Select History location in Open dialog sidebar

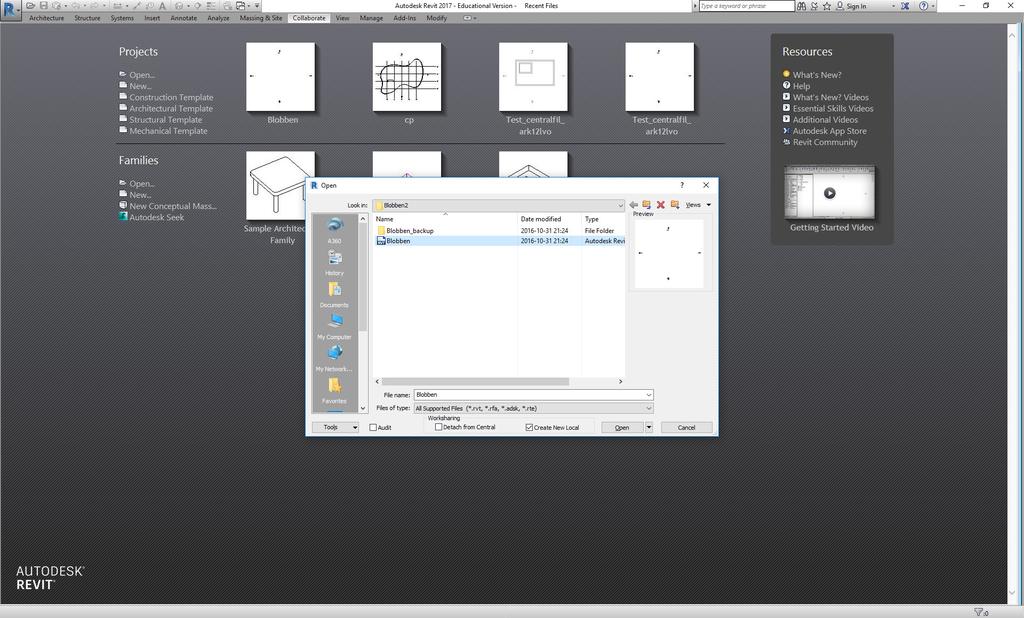click(334, 262)
